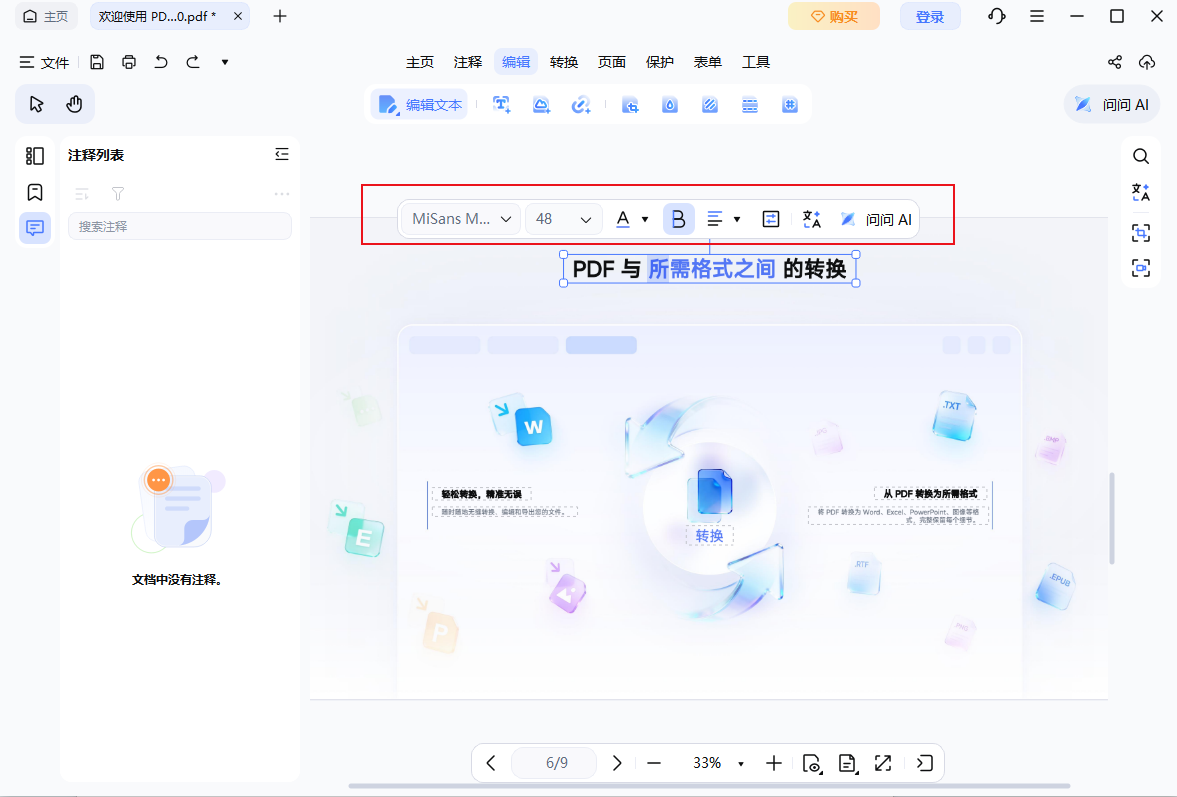Select the Add Image tool icon
1177x797 pixels.
541,105
